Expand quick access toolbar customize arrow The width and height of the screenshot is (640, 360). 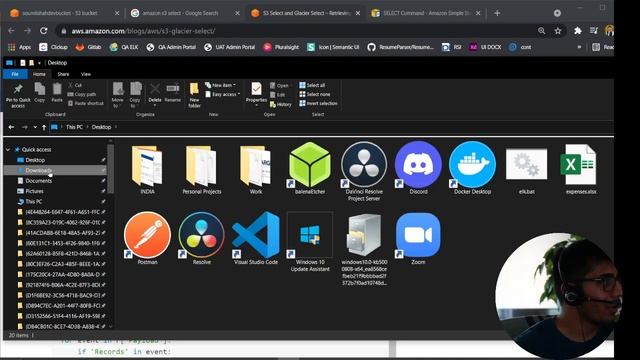coord(39,63)
